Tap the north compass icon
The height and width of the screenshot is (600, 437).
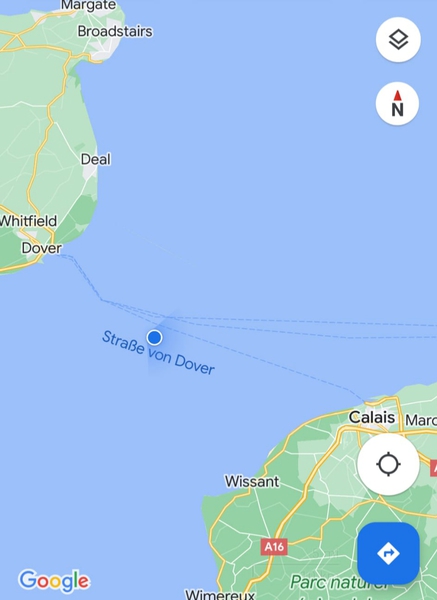point(397,104)
